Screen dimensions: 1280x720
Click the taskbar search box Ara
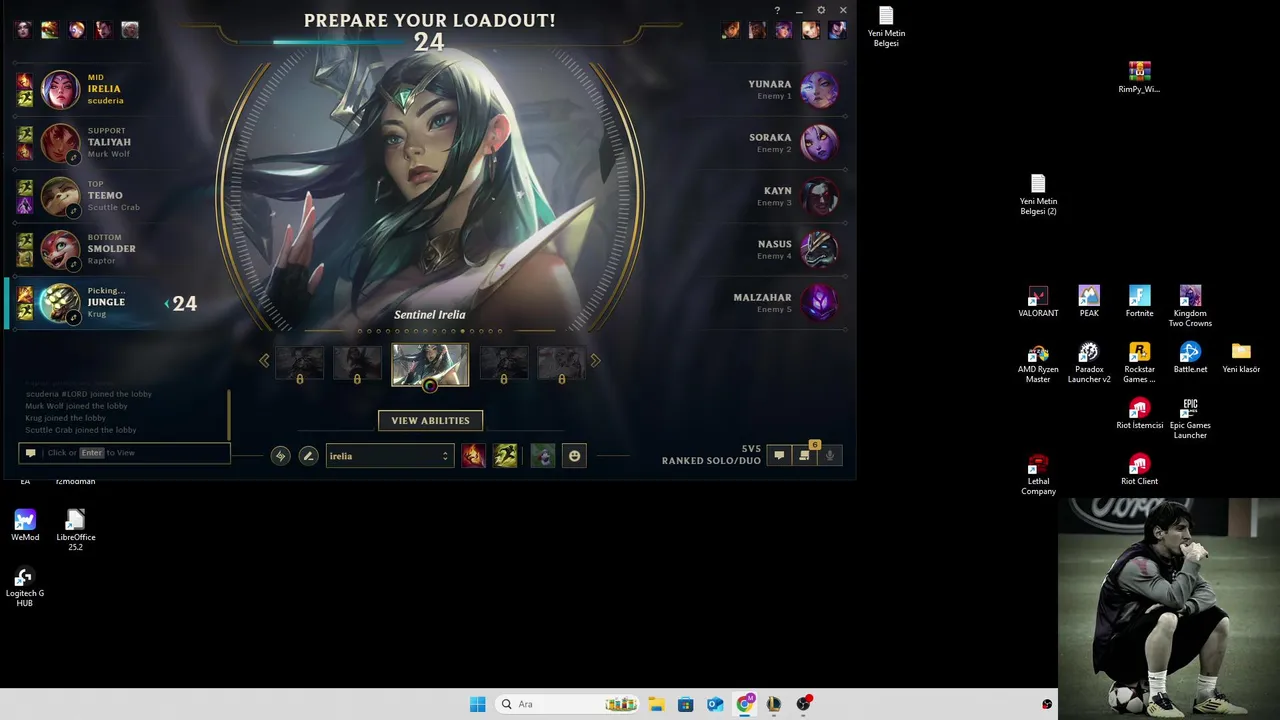click(x=568, y=704)
